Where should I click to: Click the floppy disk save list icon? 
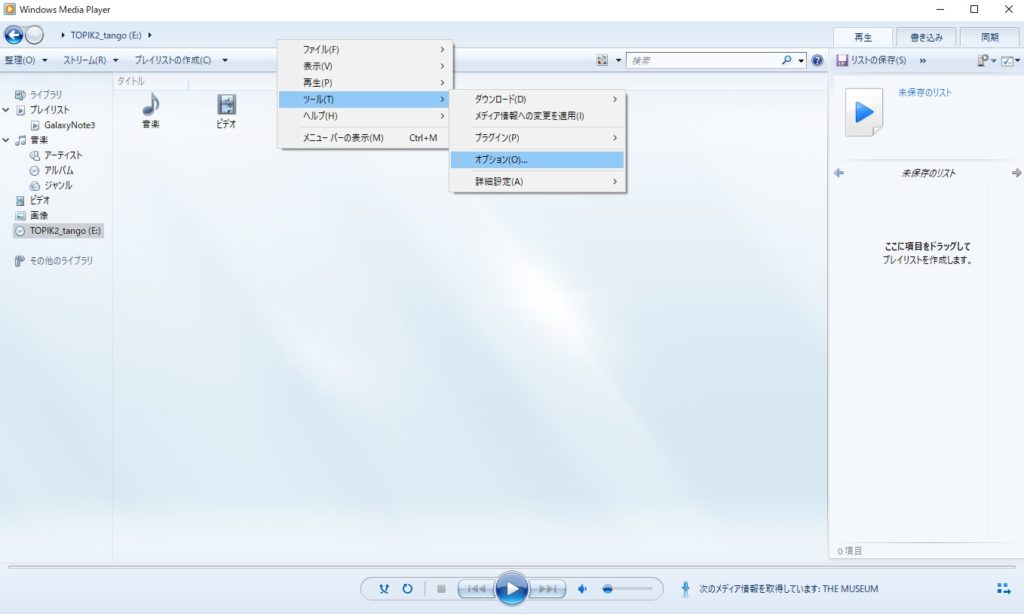click(x=842, y=60)
